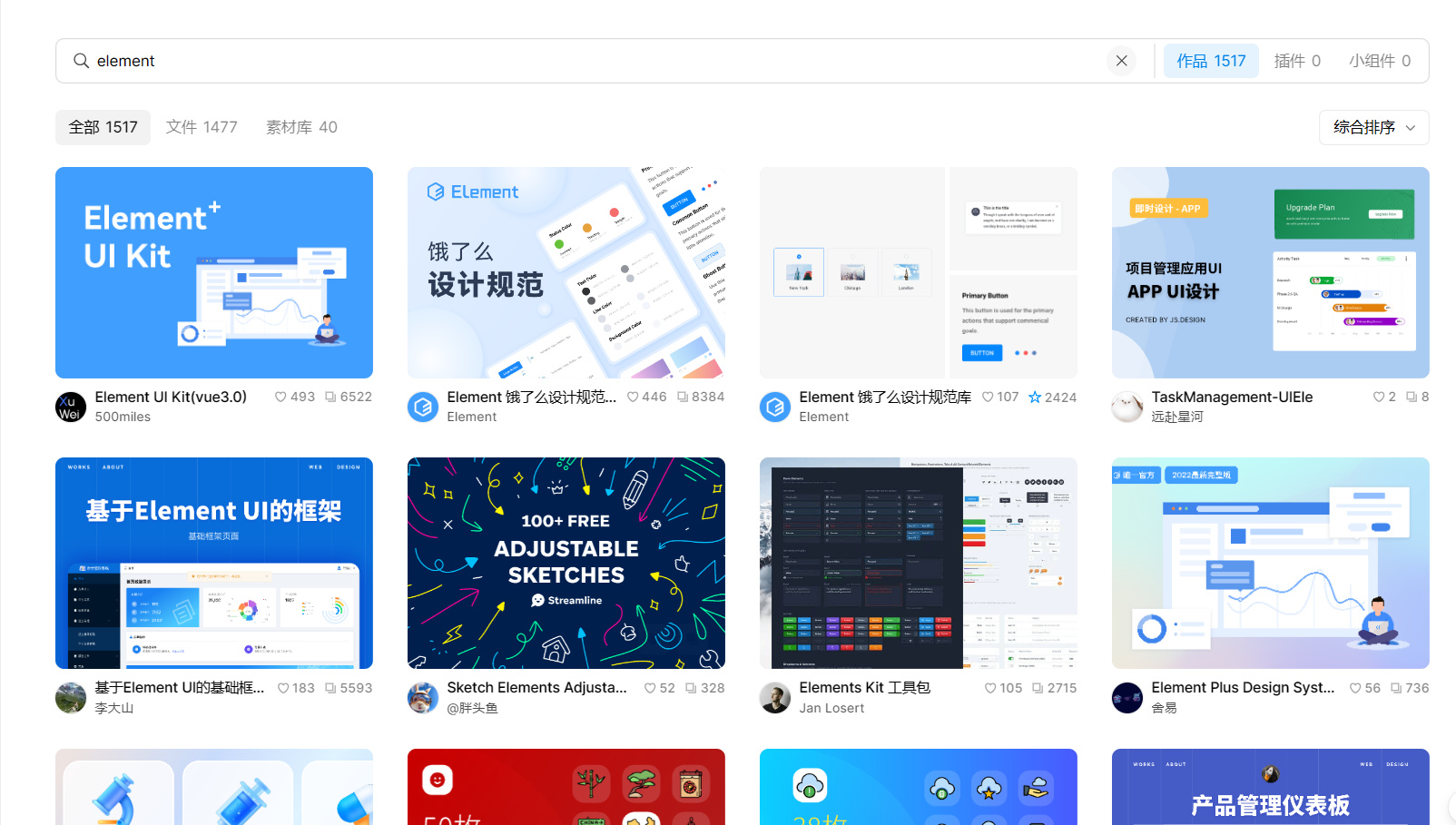This screenshot has height=825, width=1456.
Task: Open author name @胖头鱼
Action: 472,708
